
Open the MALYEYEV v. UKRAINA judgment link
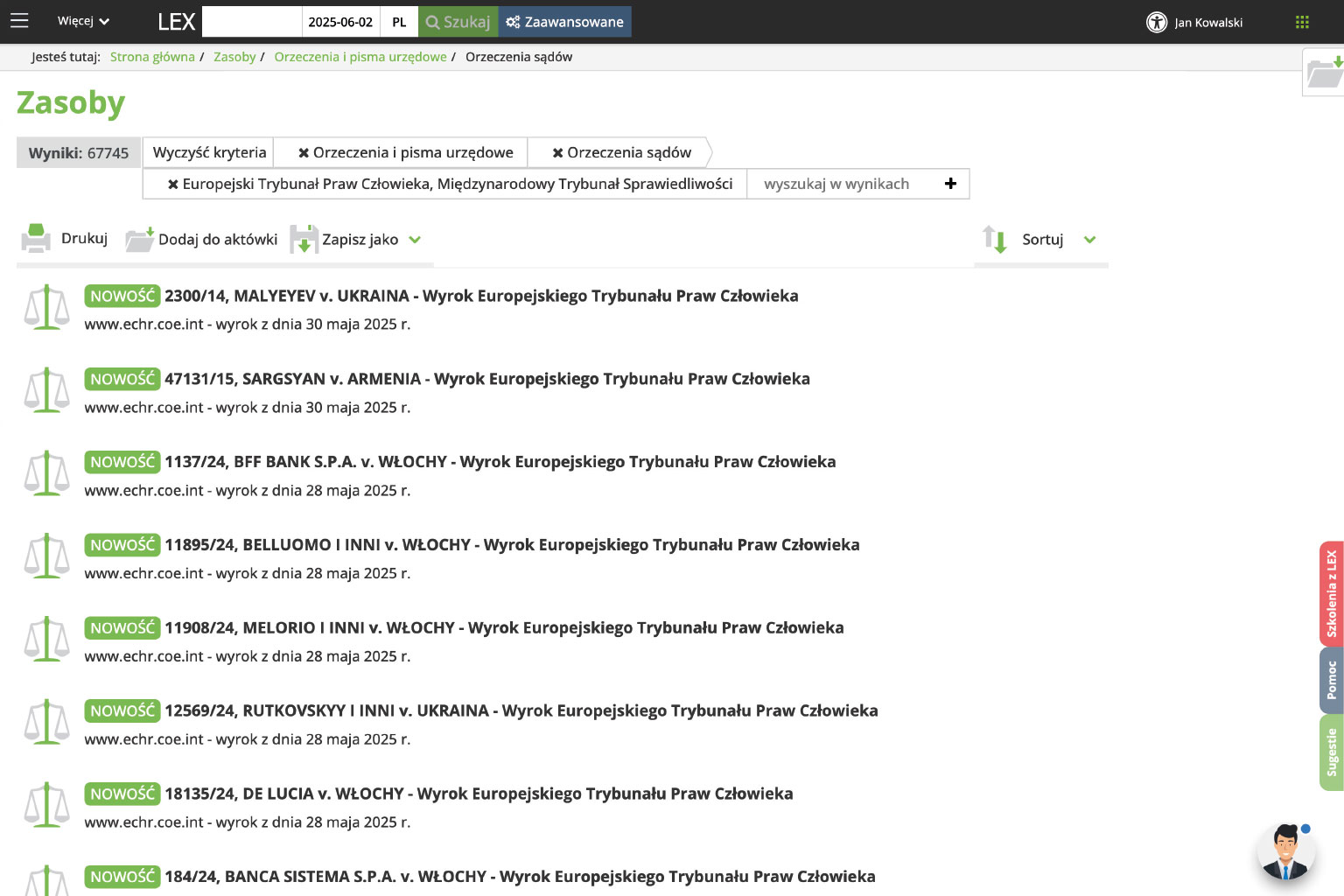[480, 296]
